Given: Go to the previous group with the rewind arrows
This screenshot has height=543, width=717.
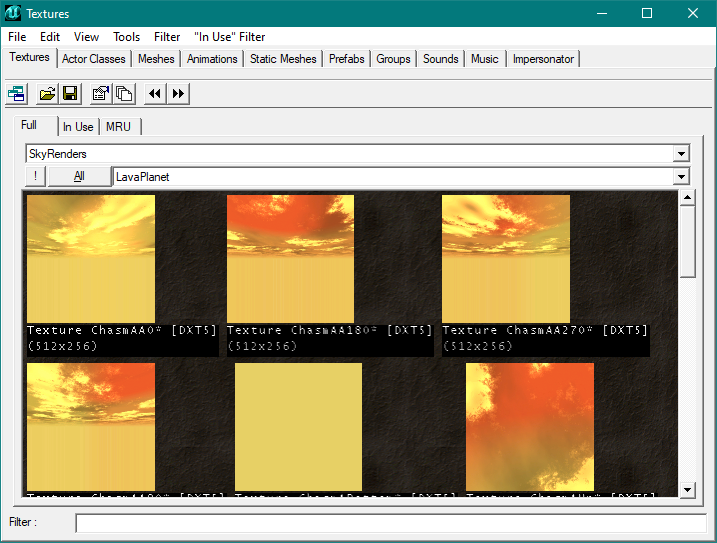Looking at the screenshot, I should click(155, 94).
